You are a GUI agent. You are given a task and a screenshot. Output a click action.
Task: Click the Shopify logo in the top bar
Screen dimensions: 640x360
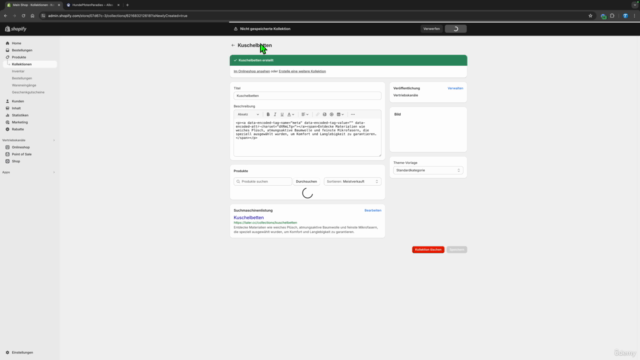[x=16, y=29]
